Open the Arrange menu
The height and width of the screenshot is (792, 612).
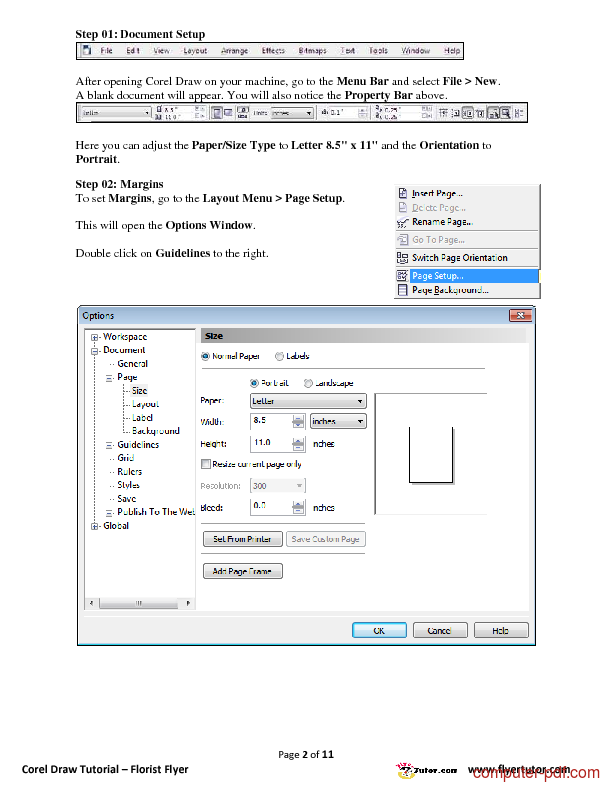(234, 51)
